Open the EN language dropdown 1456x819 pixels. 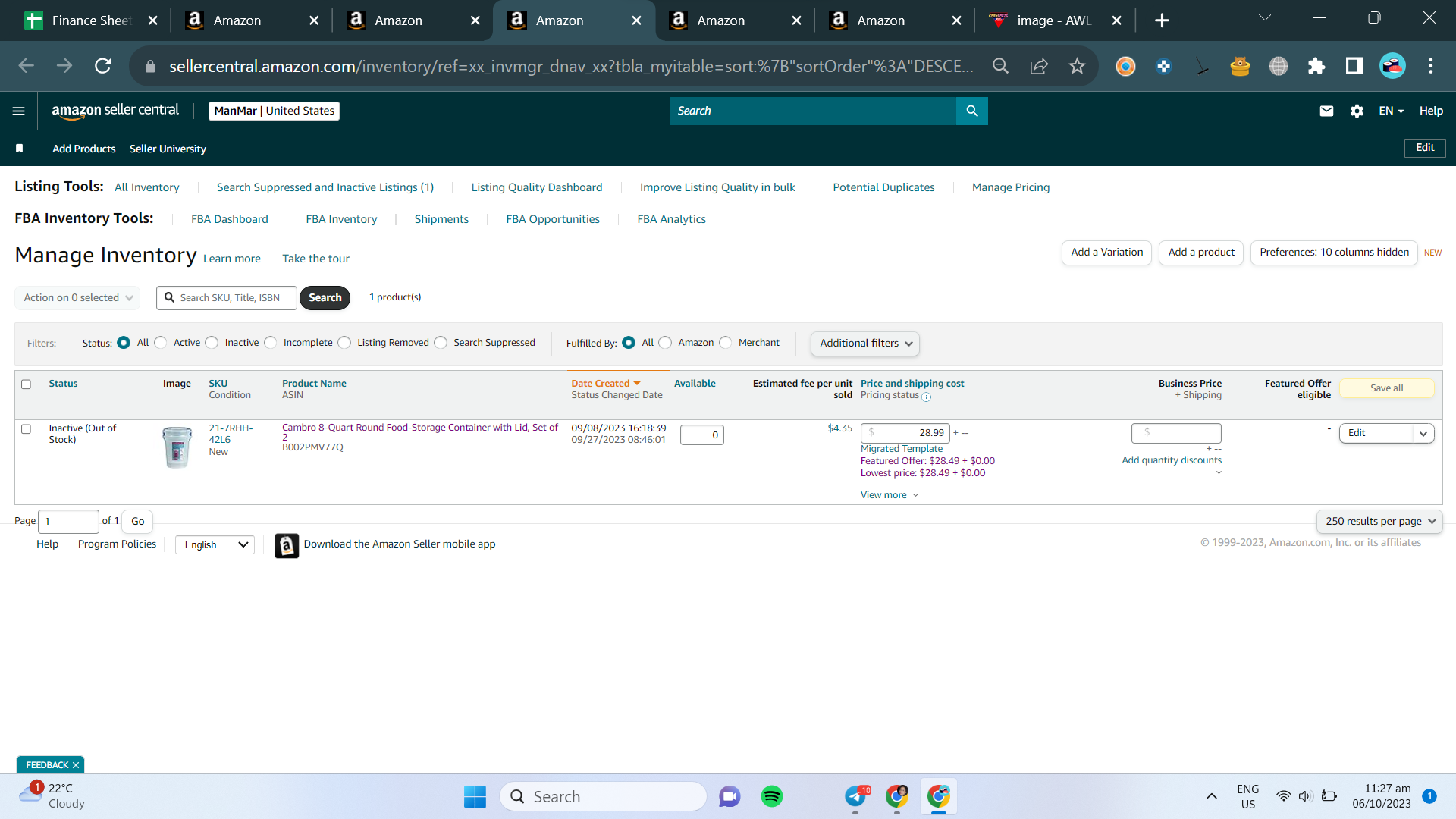pos(1392,111)
